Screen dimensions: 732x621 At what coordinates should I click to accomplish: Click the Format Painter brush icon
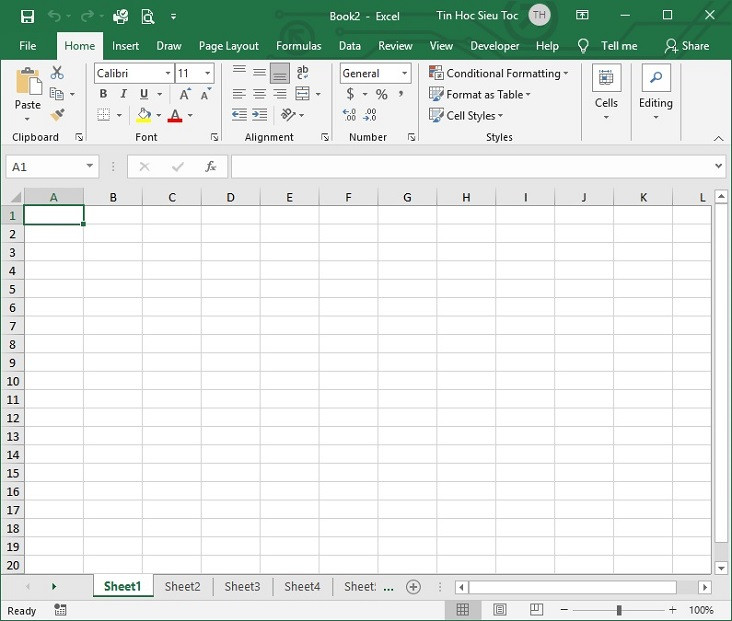click(57, 116)
